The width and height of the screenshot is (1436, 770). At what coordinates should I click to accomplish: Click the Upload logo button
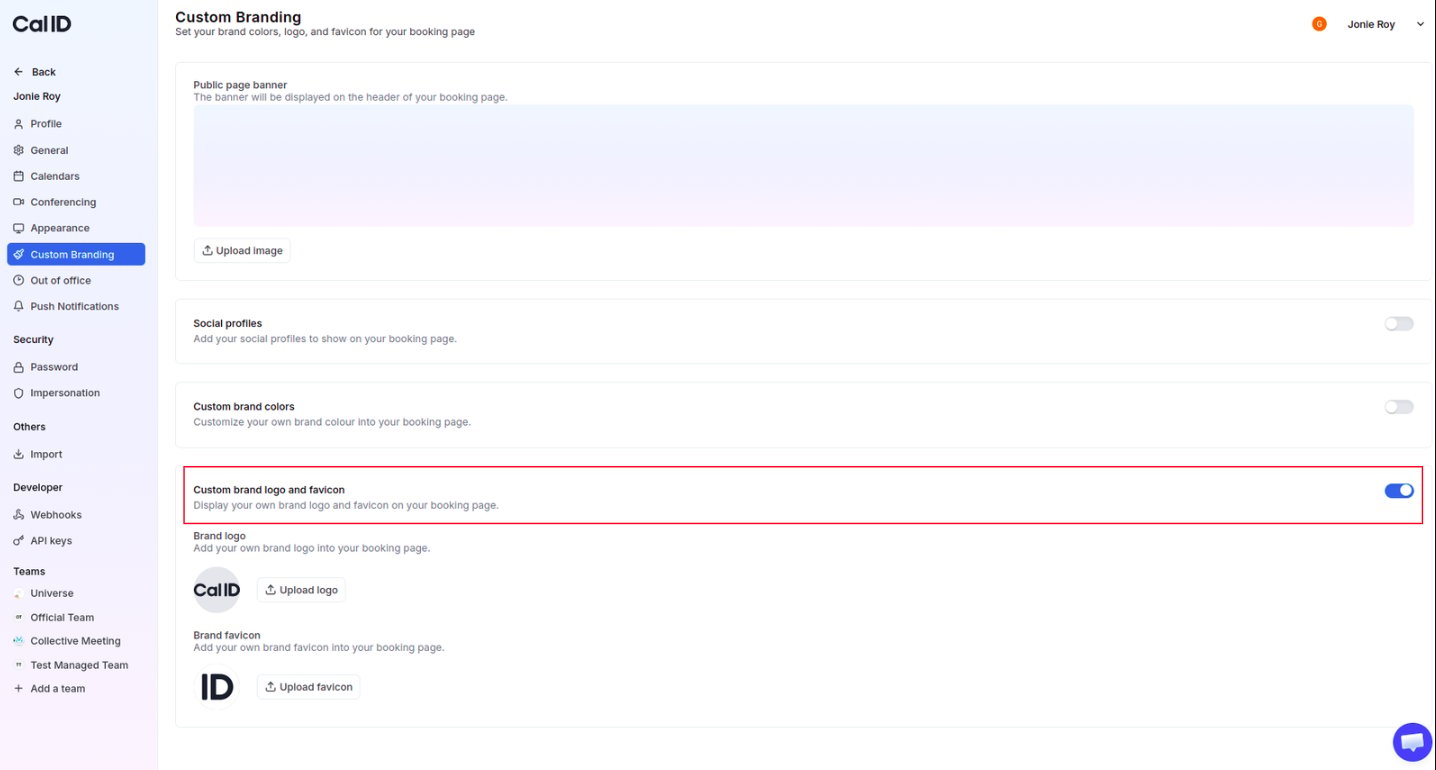point(301,590)
